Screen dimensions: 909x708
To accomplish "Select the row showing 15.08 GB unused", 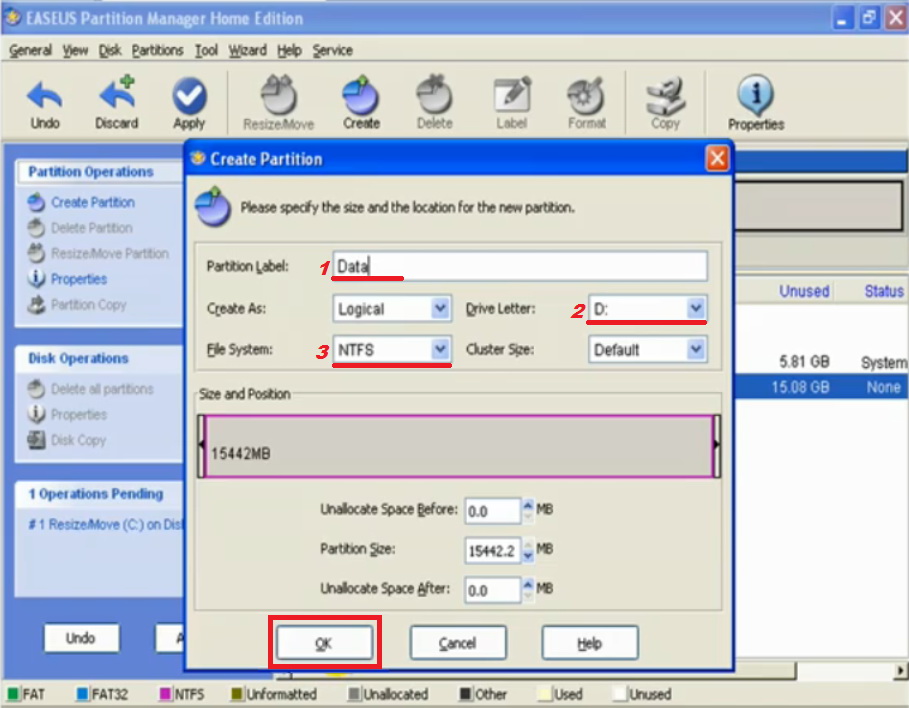I will click(x=820, y=387).
